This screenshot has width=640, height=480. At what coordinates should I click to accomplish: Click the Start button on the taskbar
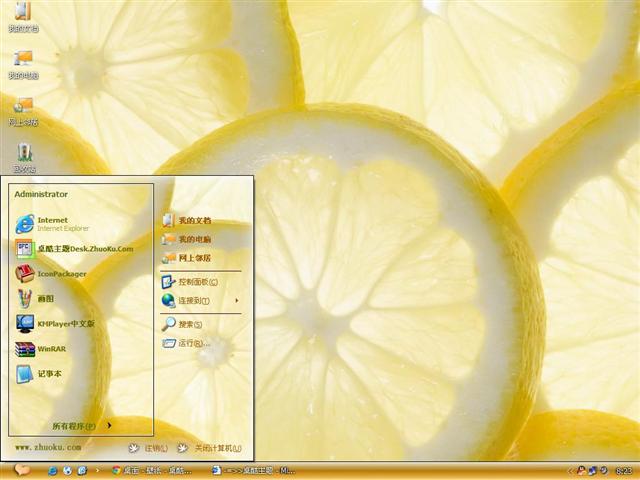click(x=20, y=470)
